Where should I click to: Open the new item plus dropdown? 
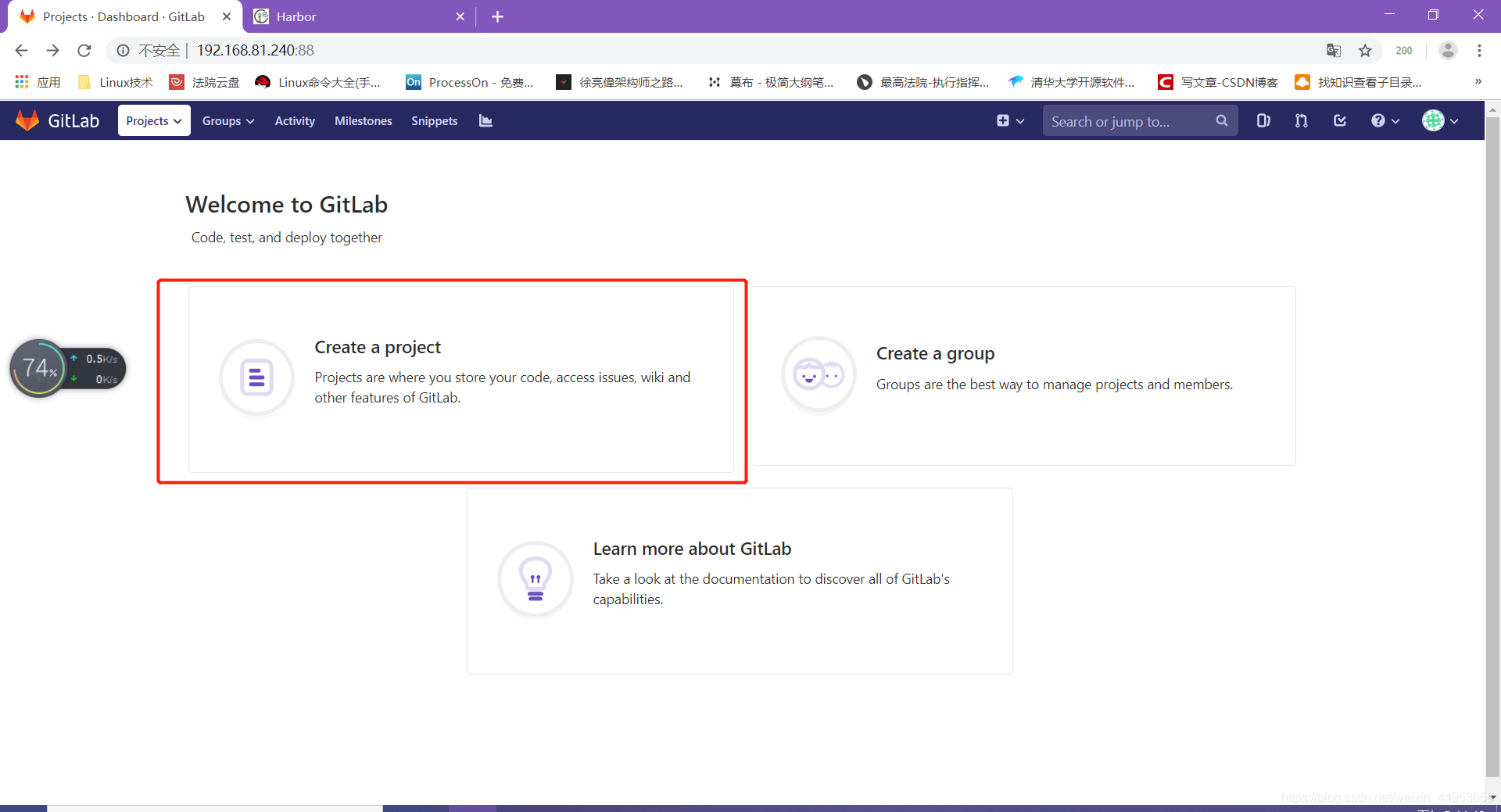point(1010,120)
